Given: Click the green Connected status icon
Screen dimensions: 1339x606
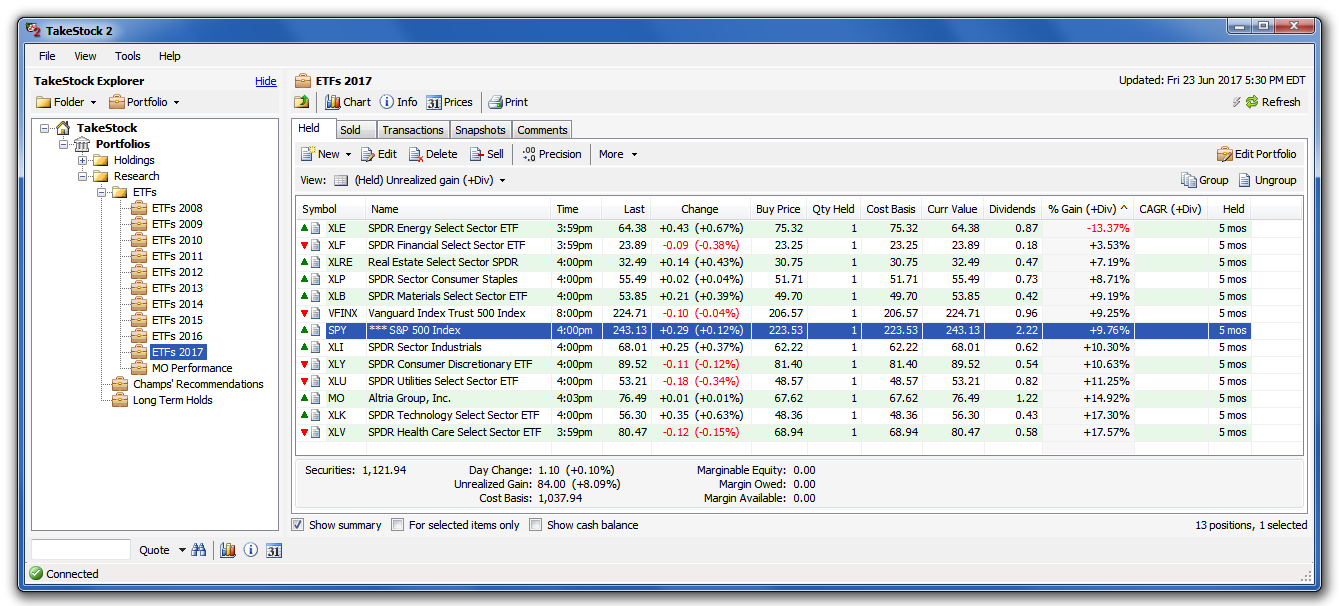Looking at the screenshot, I should (x=36, y=574).
